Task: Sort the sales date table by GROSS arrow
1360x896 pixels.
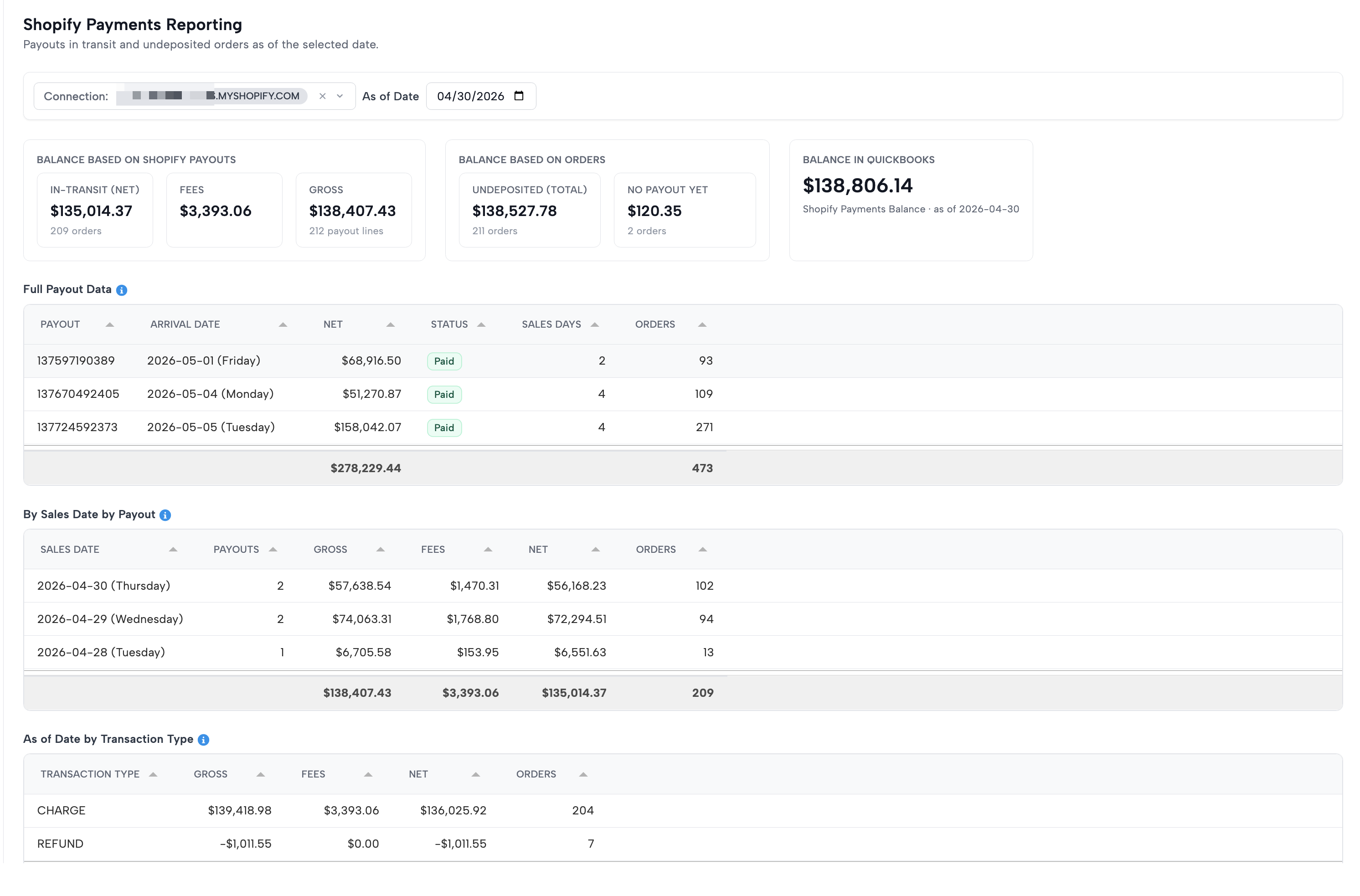Action: (381, 549)
